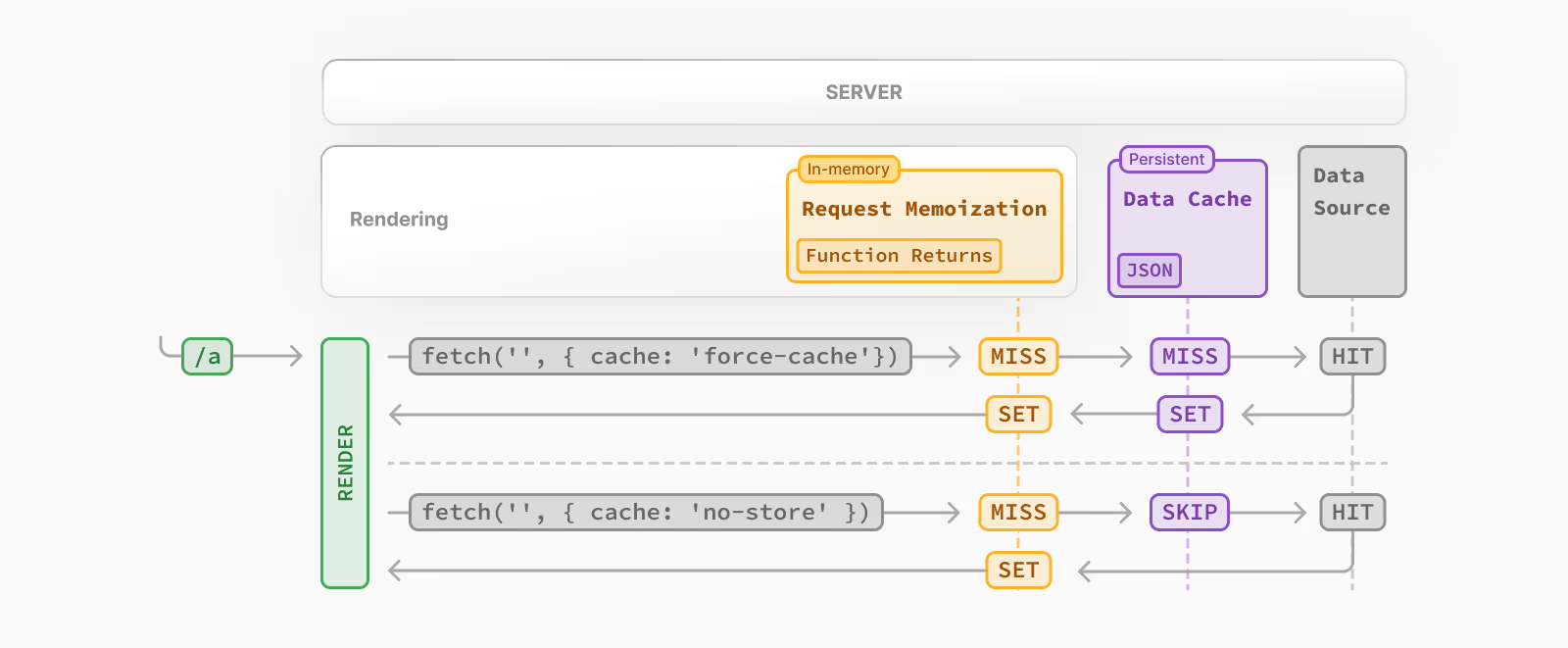Select the vertical green RENDER bar
1568x648 pixels.
click(345, 463)
